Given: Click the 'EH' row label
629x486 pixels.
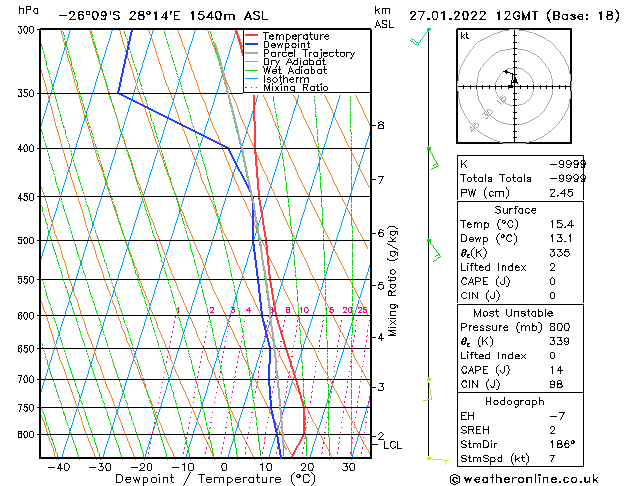Looking at the screenshot, I should pos(467,416).
